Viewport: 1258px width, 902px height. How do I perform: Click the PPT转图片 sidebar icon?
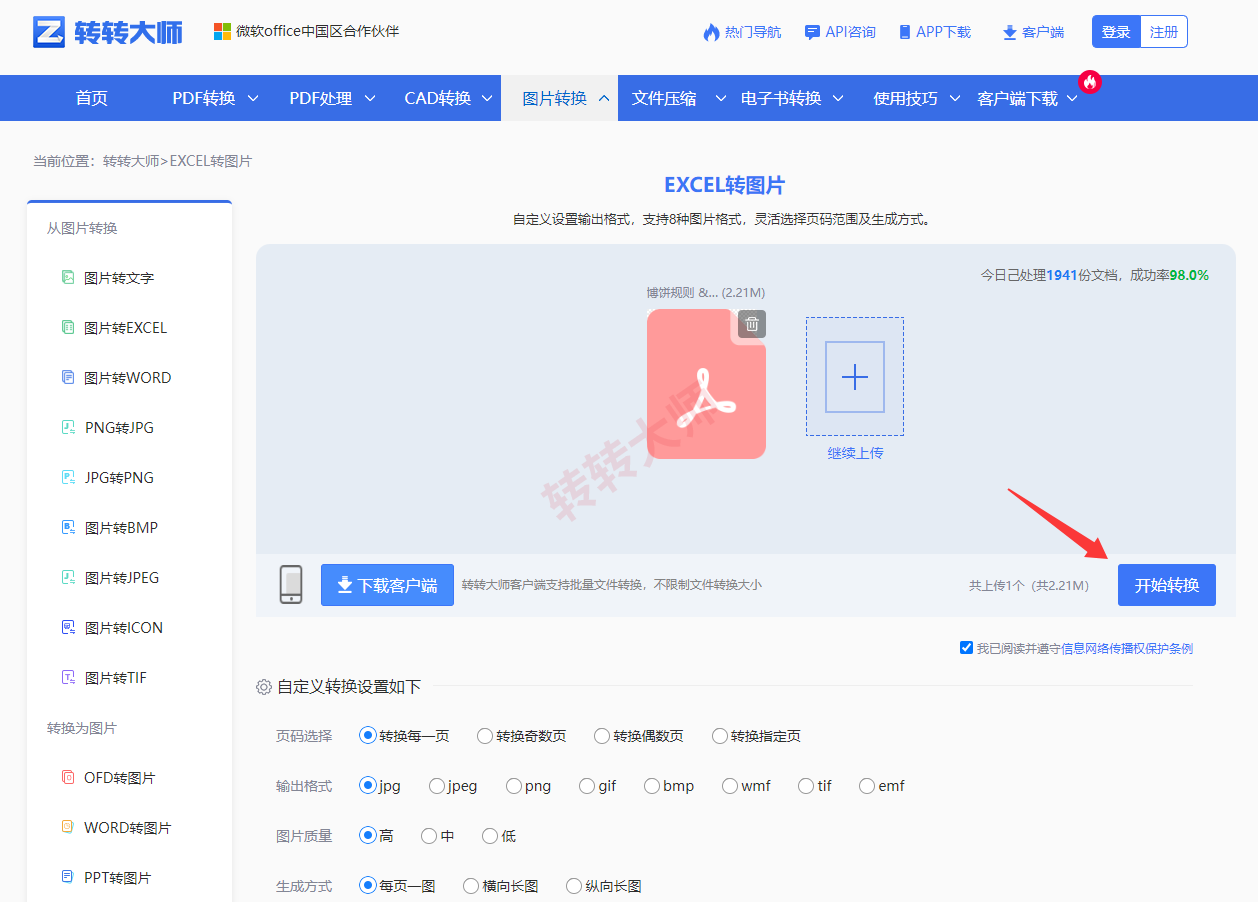coord(68,877)
